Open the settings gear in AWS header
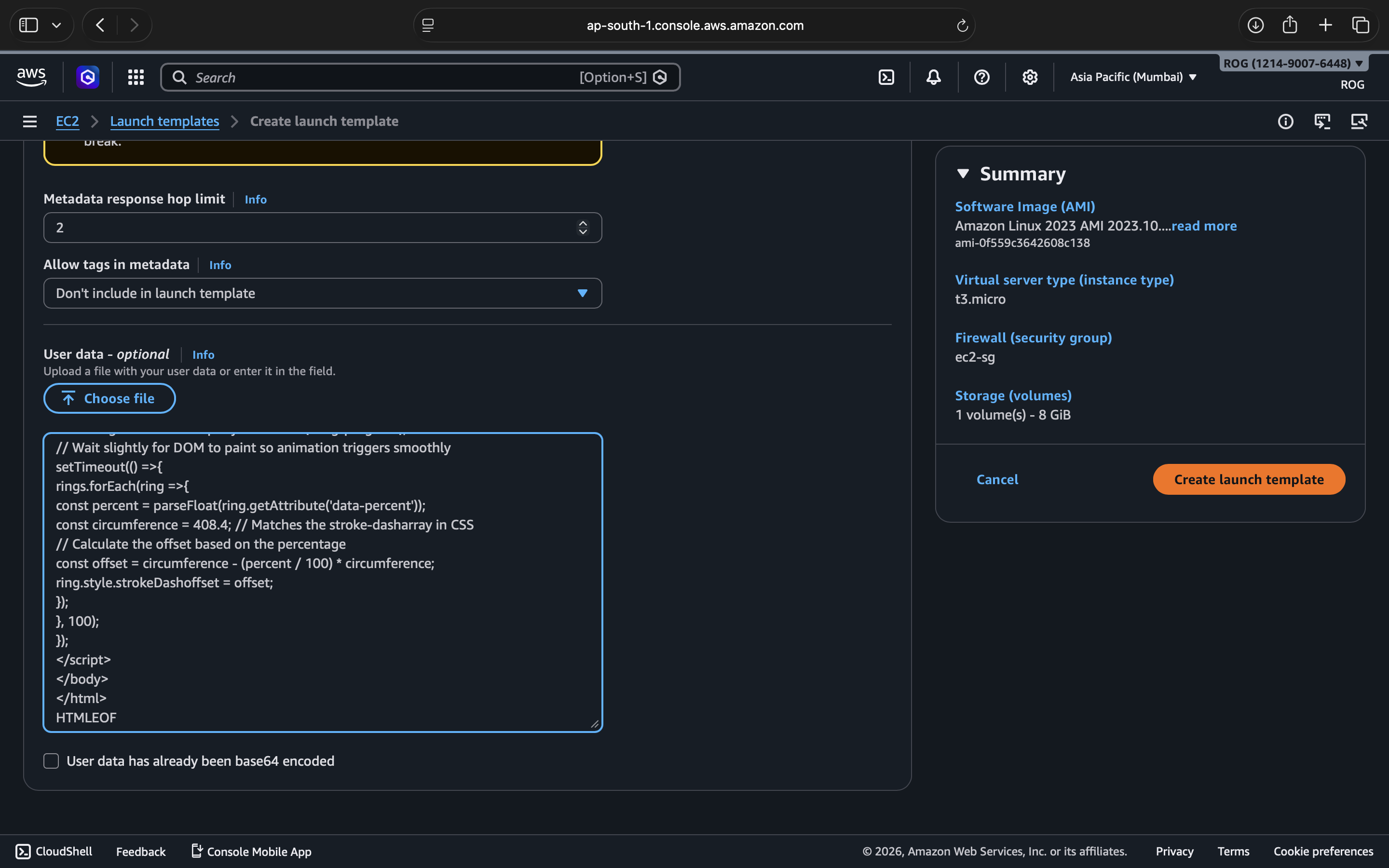This screenshot has height=868, width=1389. click(x=1030, y=77)
